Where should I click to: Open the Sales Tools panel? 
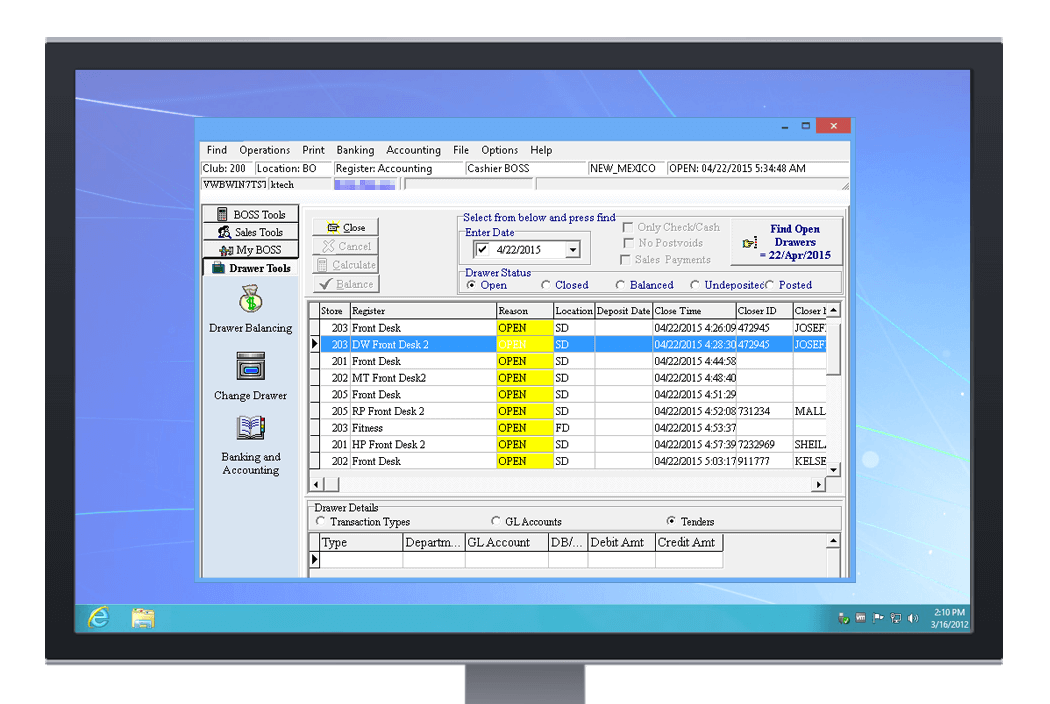(x=250, y=232)
